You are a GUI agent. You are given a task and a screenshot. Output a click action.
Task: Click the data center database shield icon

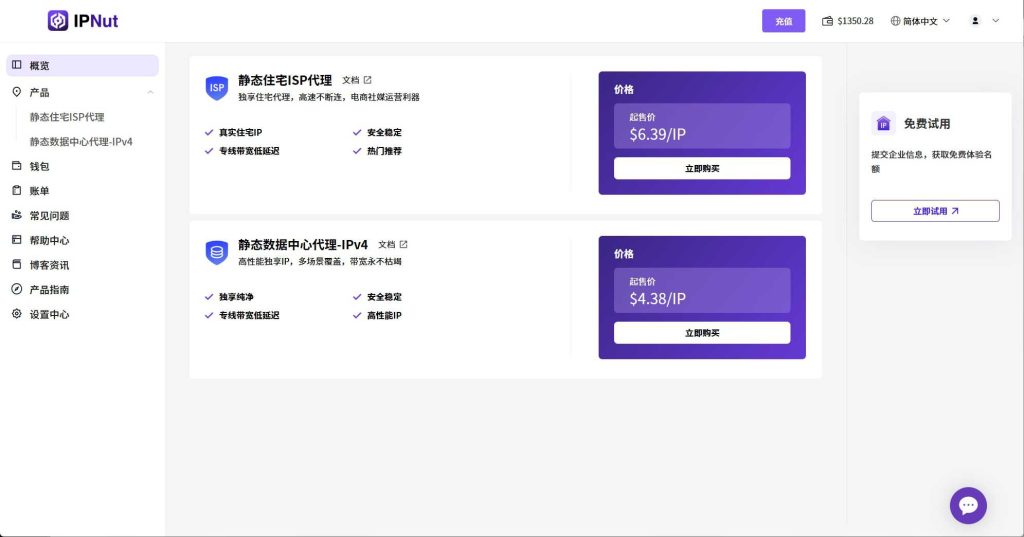[x=217, y=252]
